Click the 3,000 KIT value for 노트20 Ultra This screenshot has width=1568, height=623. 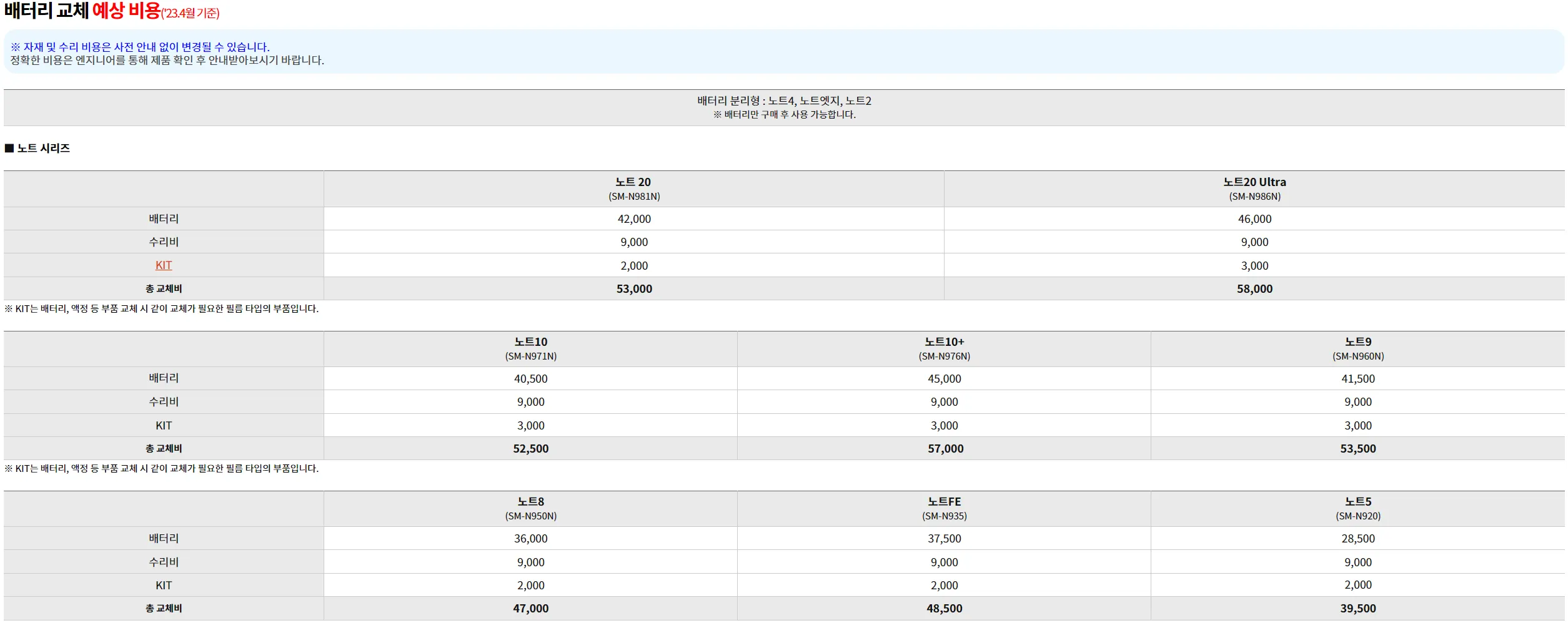pos(1254,266)
